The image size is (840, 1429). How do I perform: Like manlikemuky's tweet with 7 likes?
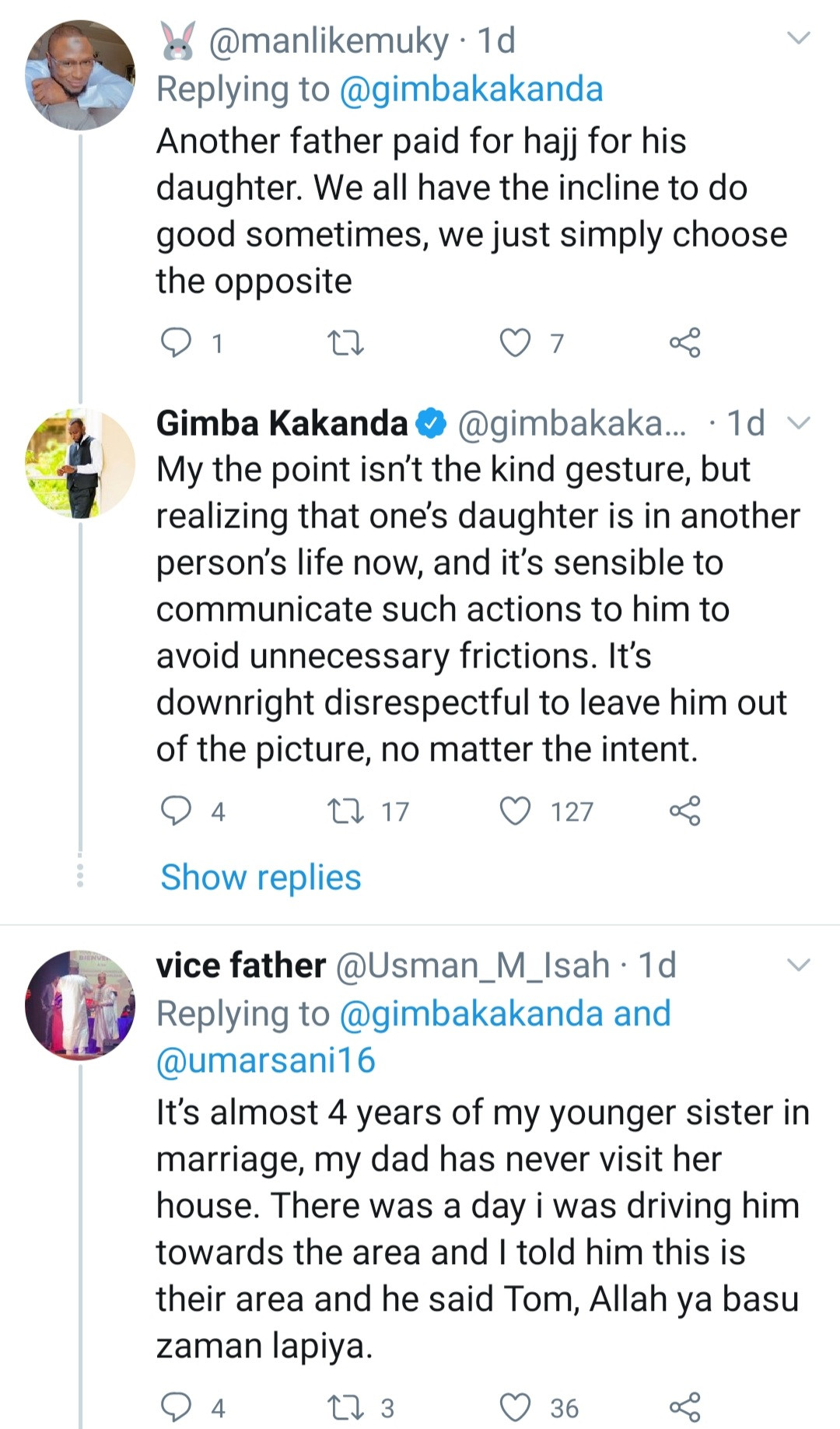515,342
